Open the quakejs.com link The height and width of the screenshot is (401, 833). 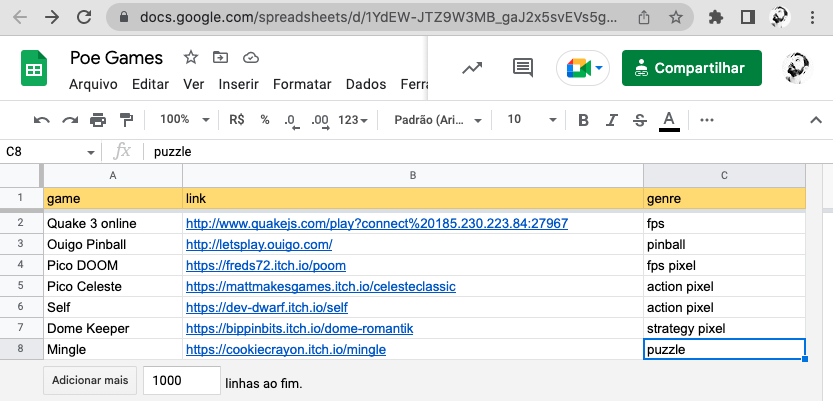click(x=377, y=224)
